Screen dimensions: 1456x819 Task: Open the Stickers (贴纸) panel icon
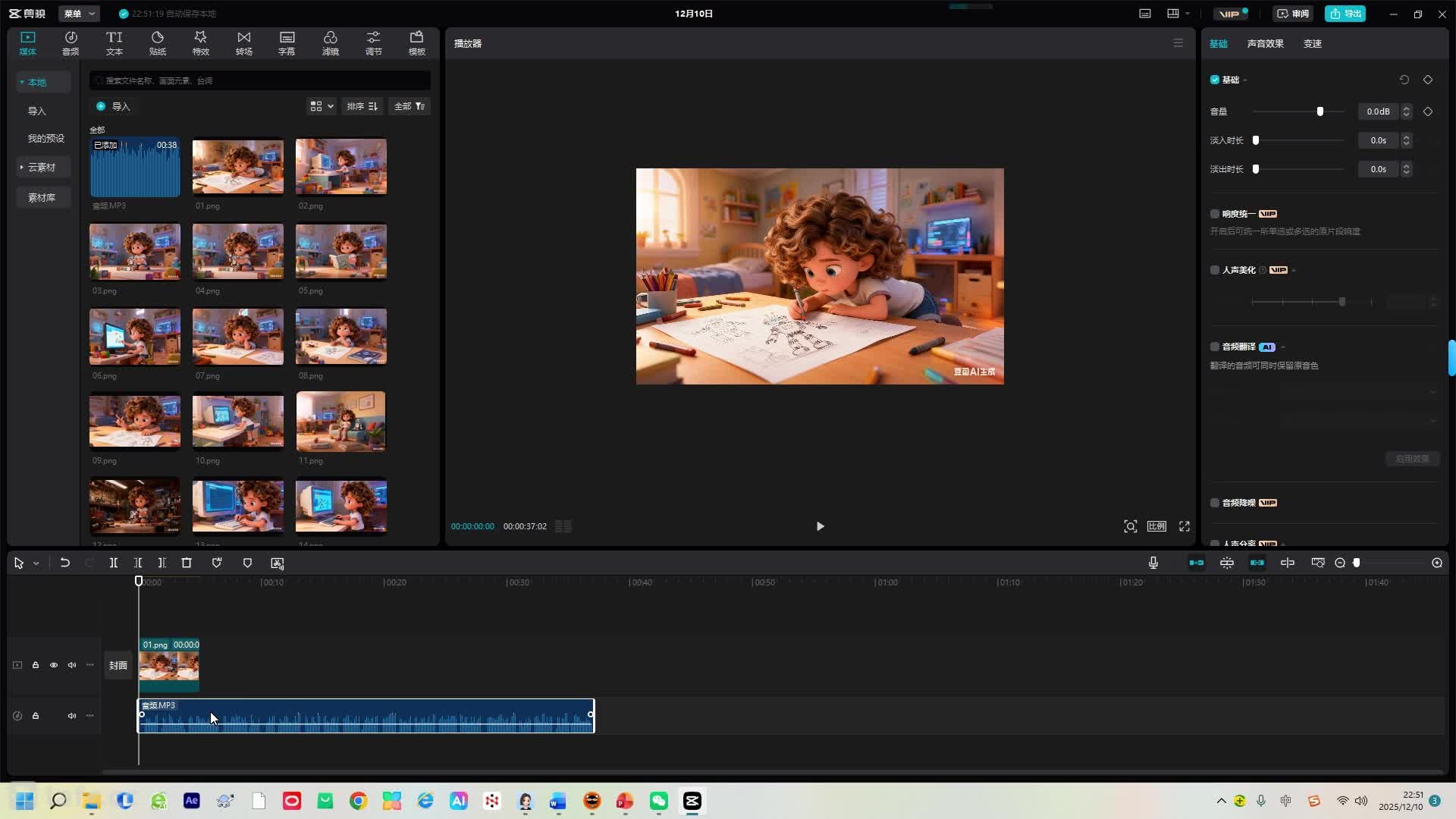click(x=157, y=42)
